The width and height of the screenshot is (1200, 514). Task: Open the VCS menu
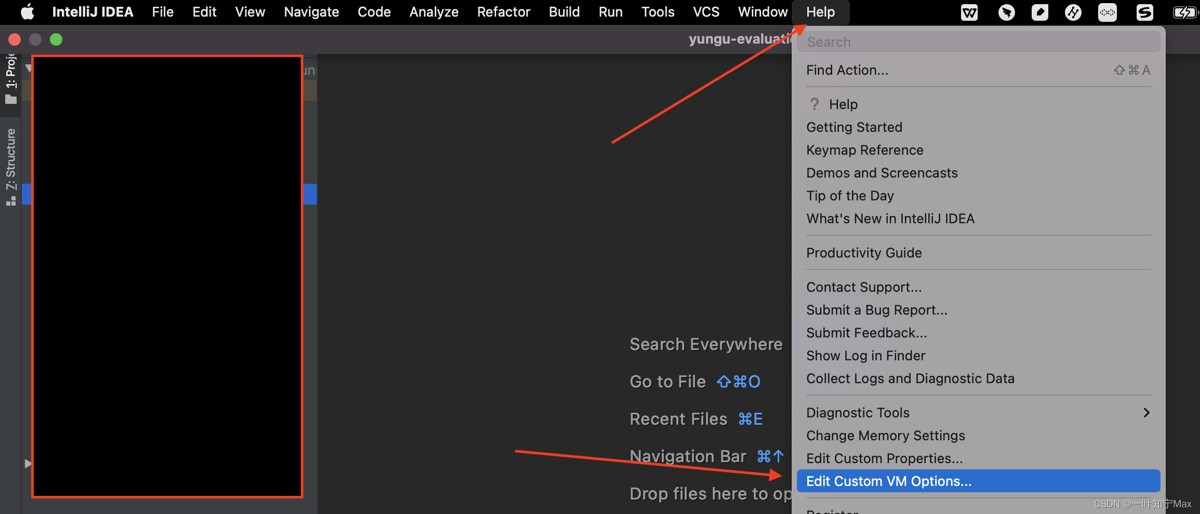click(x=706, y=12)
